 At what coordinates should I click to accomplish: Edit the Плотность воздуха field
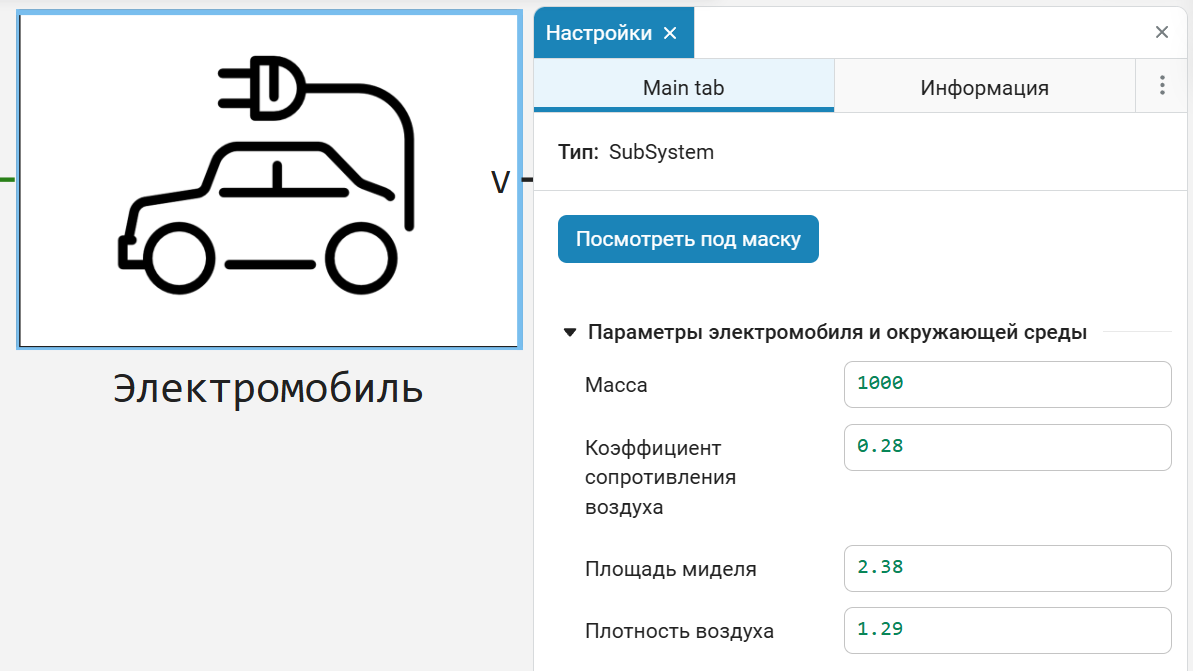(x=1007, y=630)
